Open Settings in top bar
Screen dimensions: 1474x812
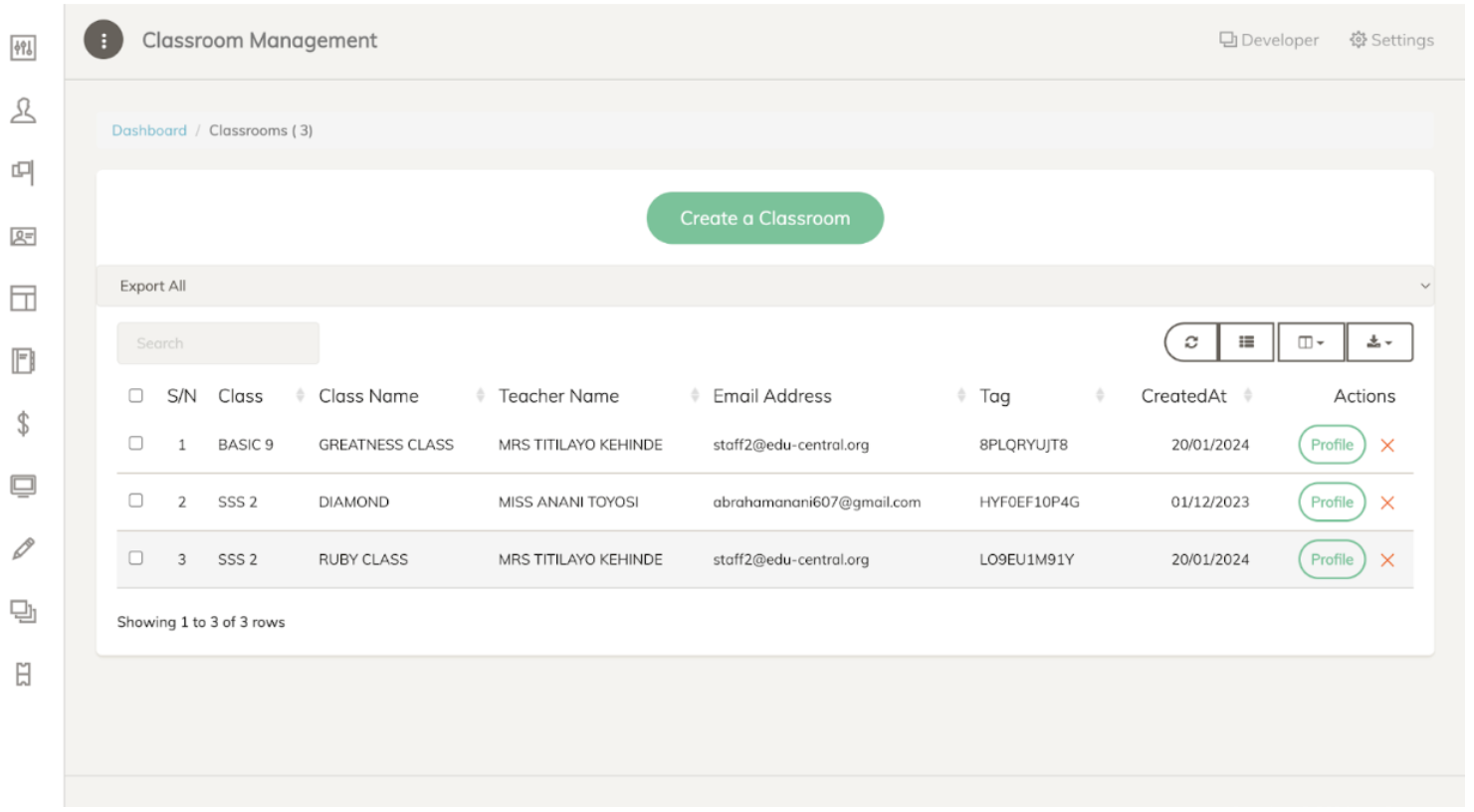pos(1391,40)
